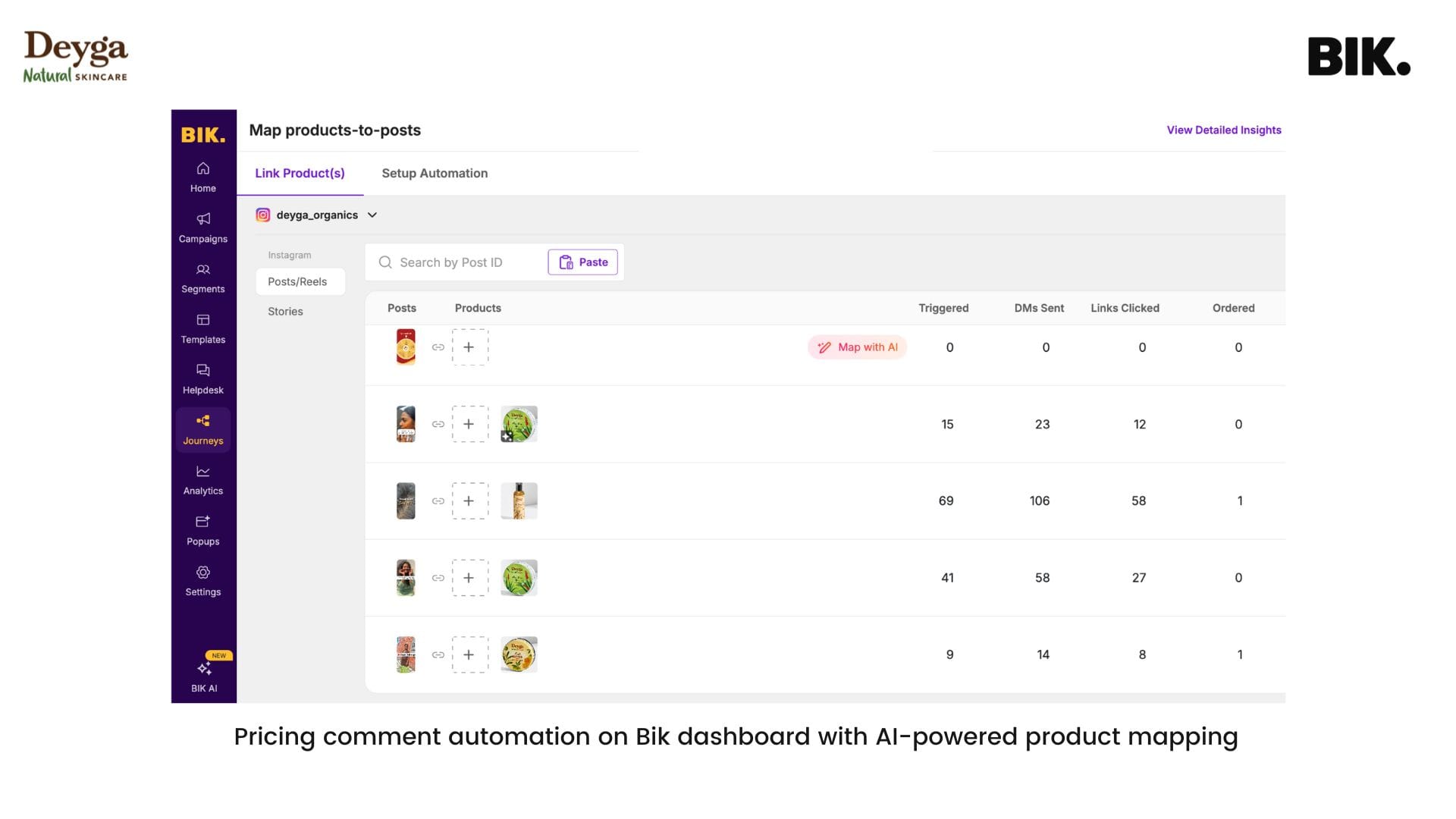The height and width of the screenshot is (819, 1456).
Task: Click DMs Sent value 23
Action: tap(1043, 425)
